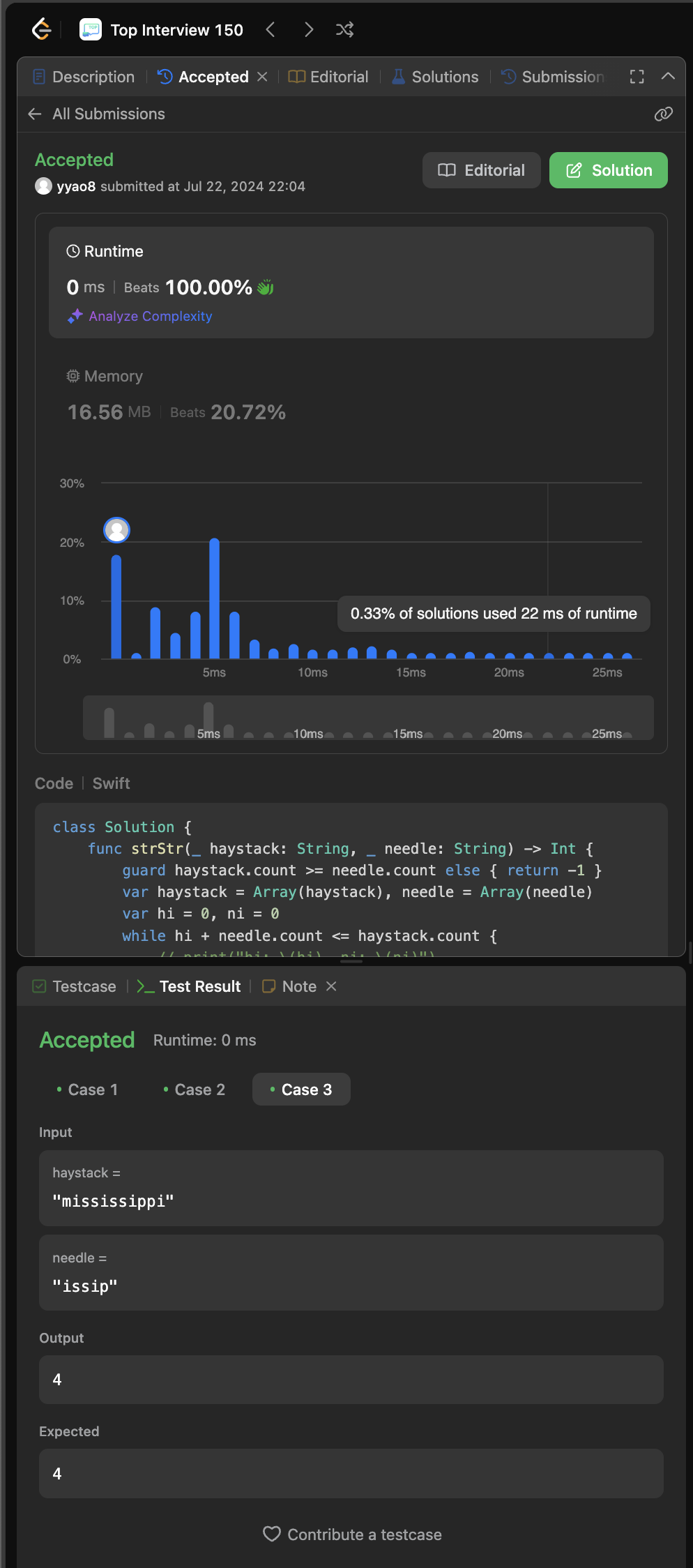Click the green Solution button

pyautogui.click(x=608, y=170)
